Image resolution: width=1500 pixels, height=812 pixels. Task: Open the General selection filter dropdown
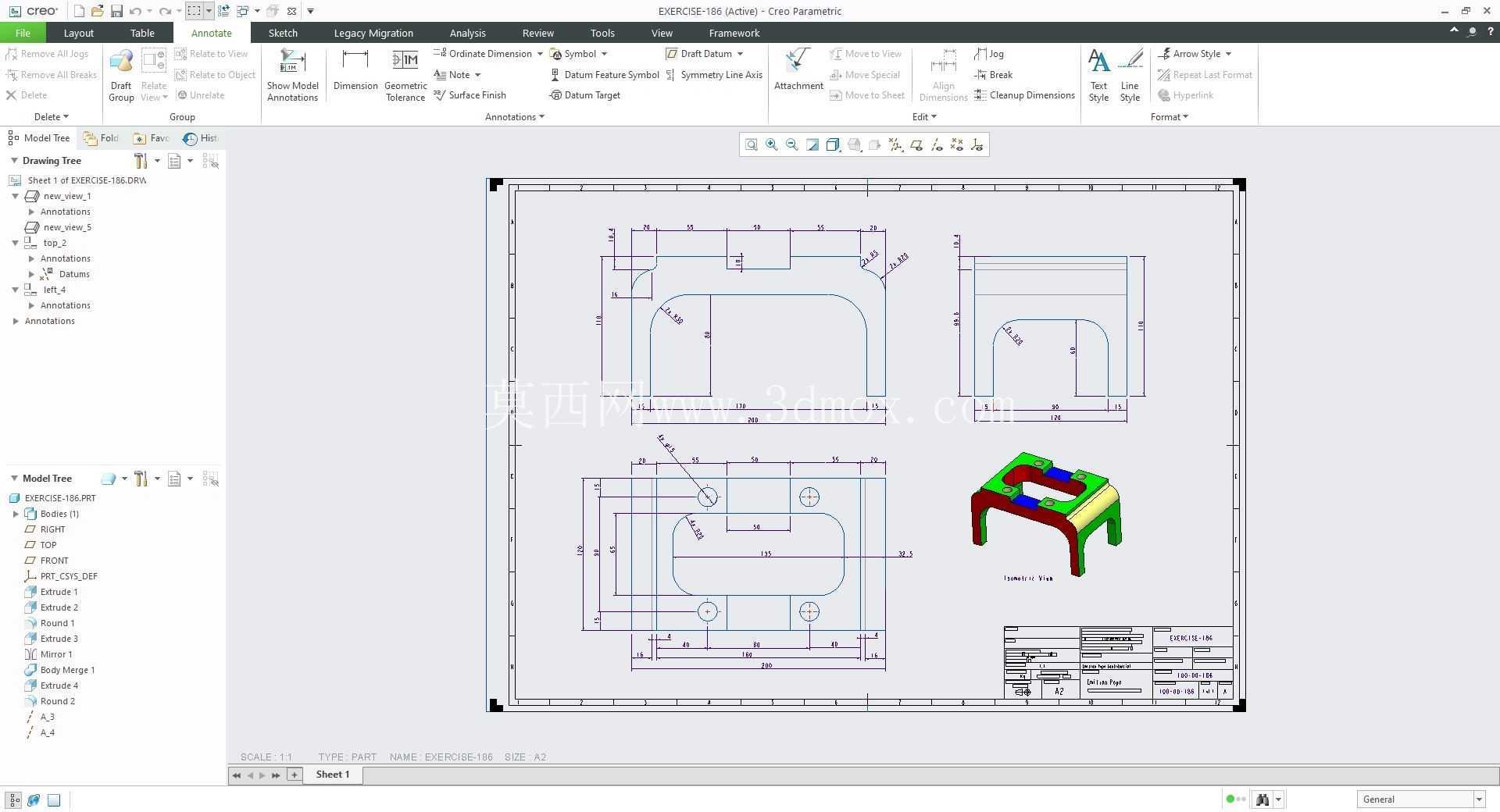[1478, 800]
